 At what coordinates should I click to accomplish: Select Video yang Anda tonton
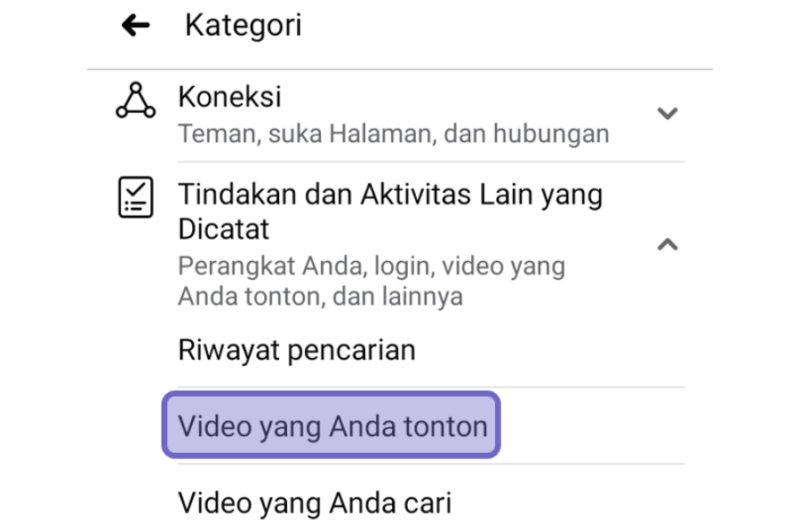331,425
